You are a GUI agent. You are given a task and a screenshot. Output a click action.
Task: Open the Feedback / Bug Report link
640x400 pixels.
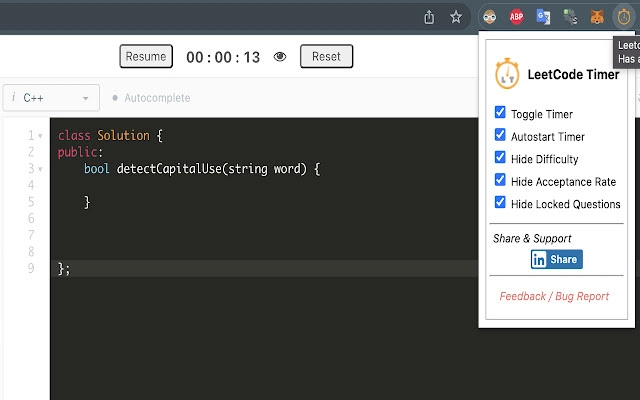pyautogui.click(x=554, y=296)
